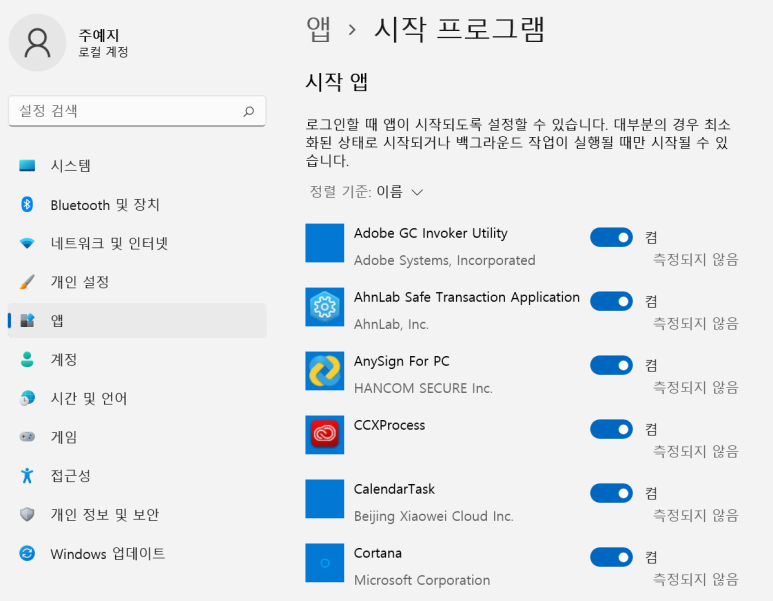This screenshot has height=601, width=773.
Task: Disable CalendarTask startup toggle
Action: [611, 493]
